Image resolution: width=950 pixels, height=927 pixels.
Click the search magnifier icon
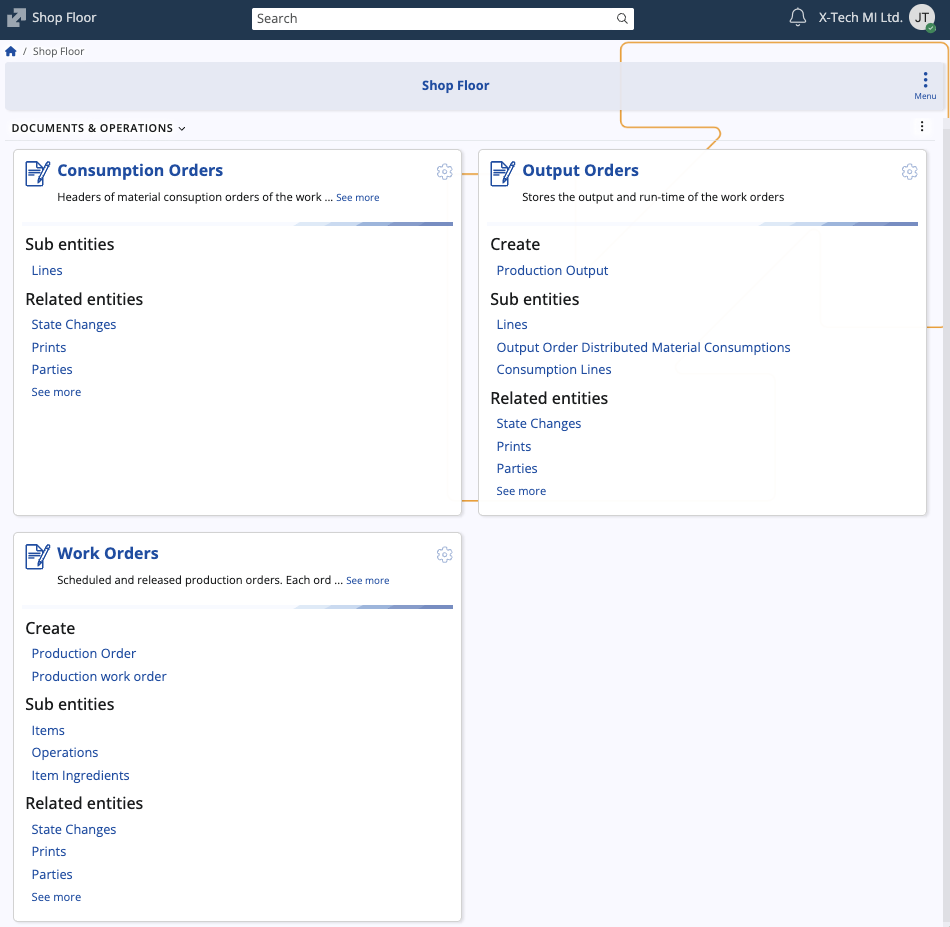622,19
